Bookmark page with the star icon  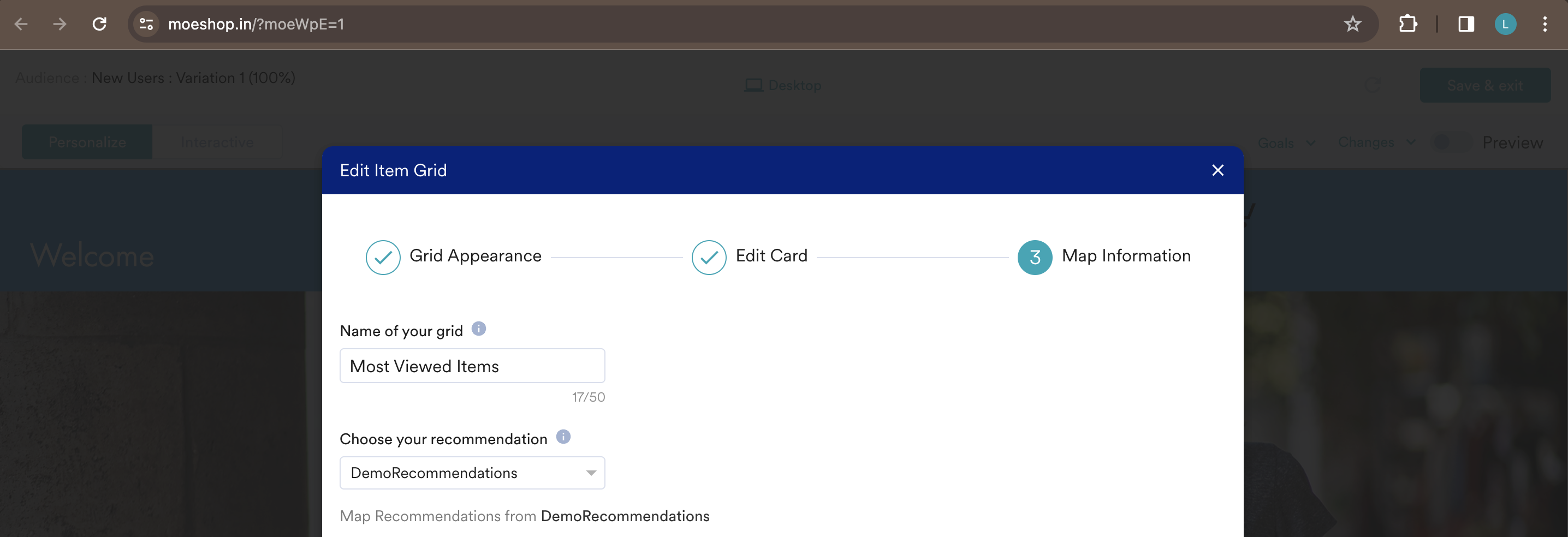[x=1352, y=25]
